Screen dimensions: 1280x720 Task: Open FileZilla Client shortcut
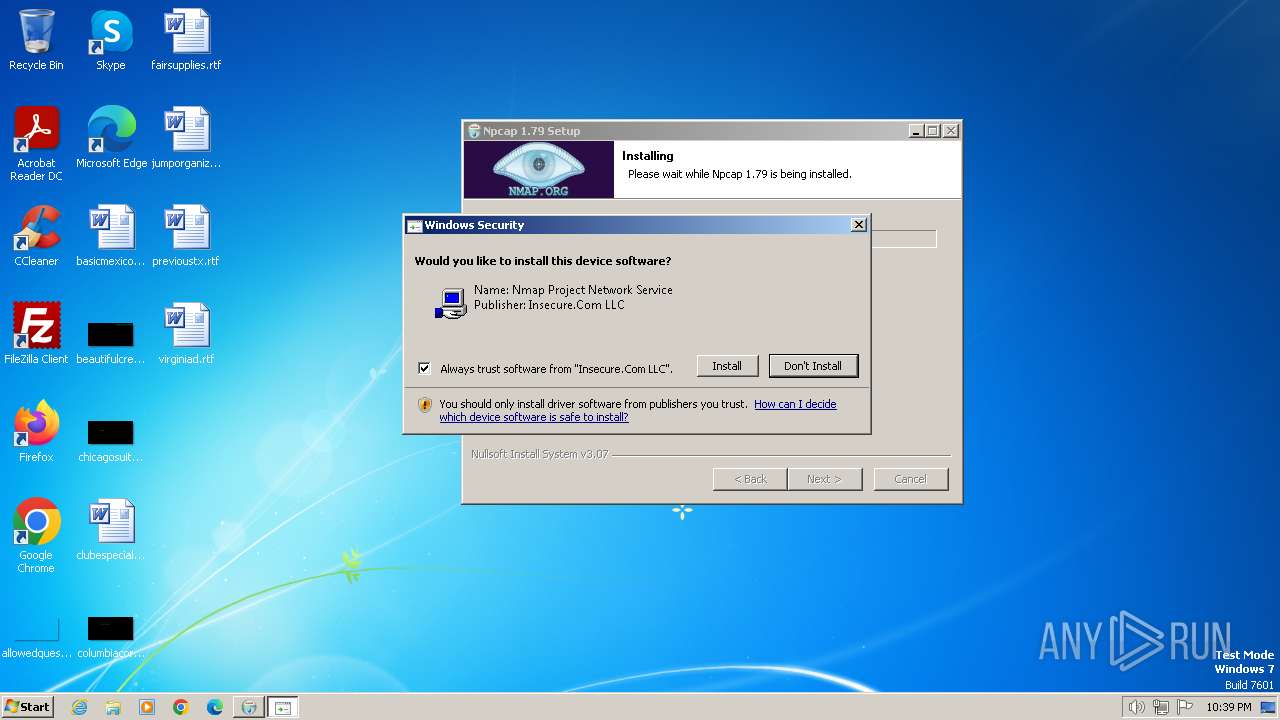pos(36,334)
